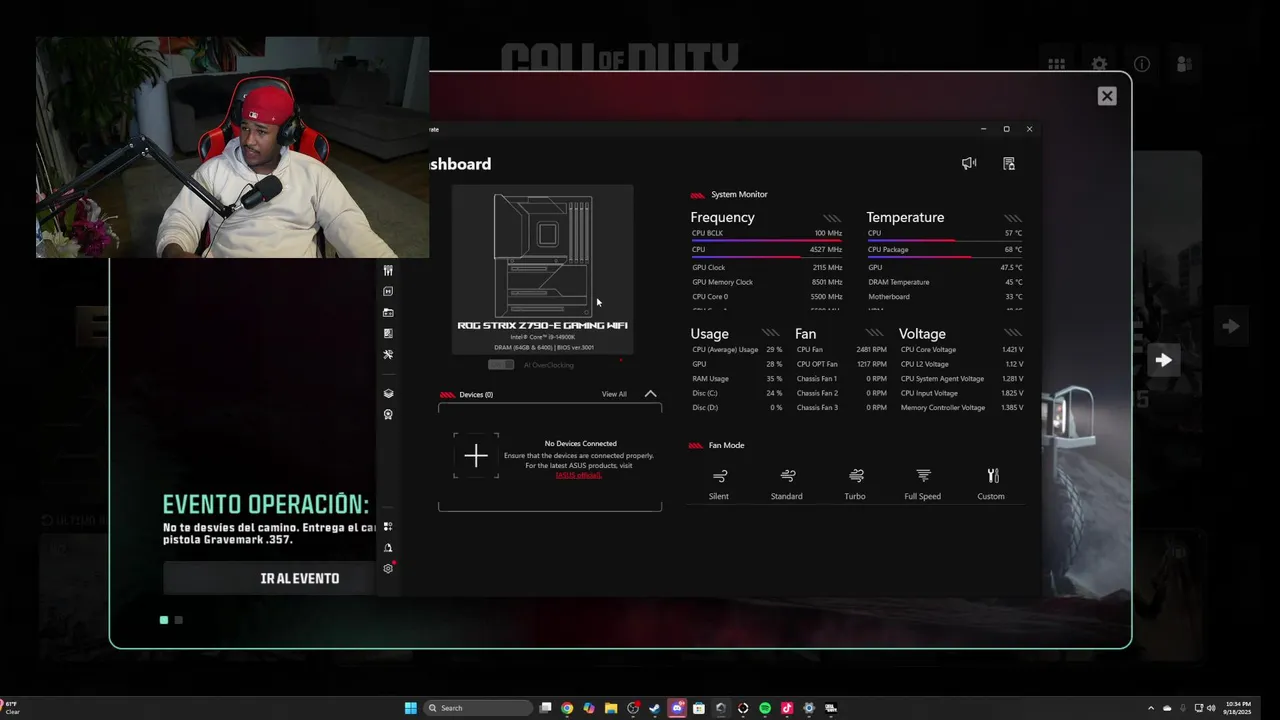Click the CPU OPT Fan row
The width and height of the screenshot is (1280, 720).
[841, 364]
